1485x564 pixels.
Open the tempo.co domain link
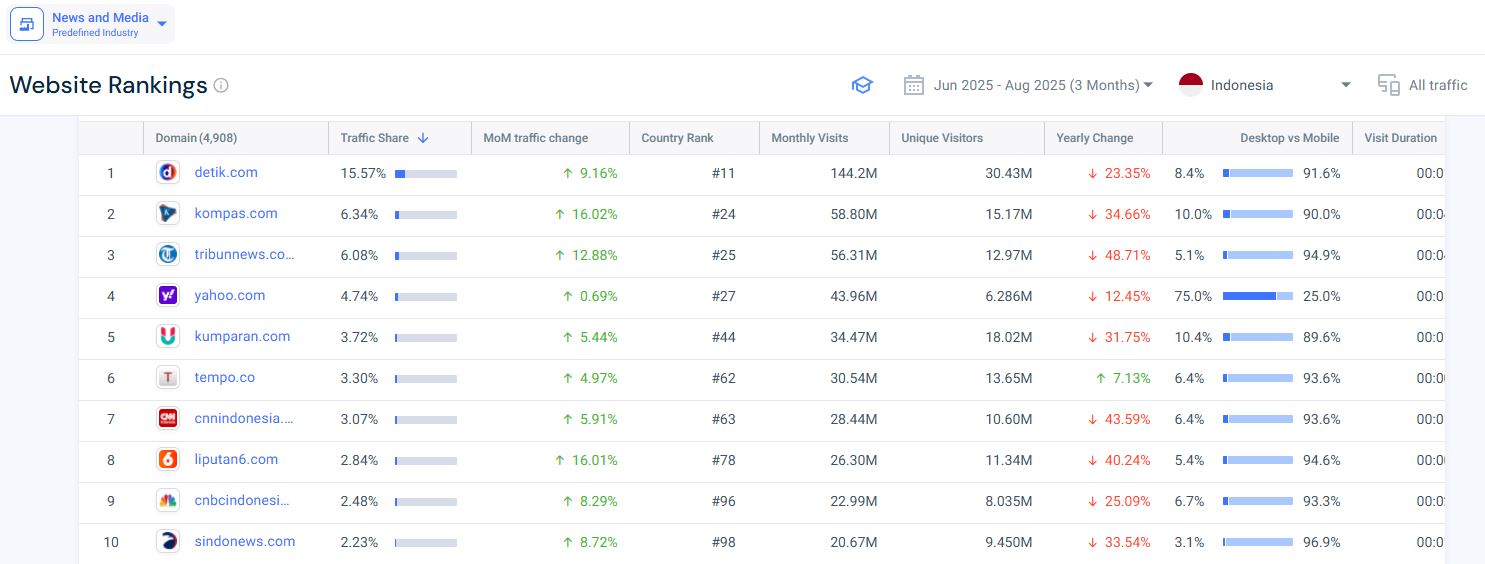click(225, 377)
